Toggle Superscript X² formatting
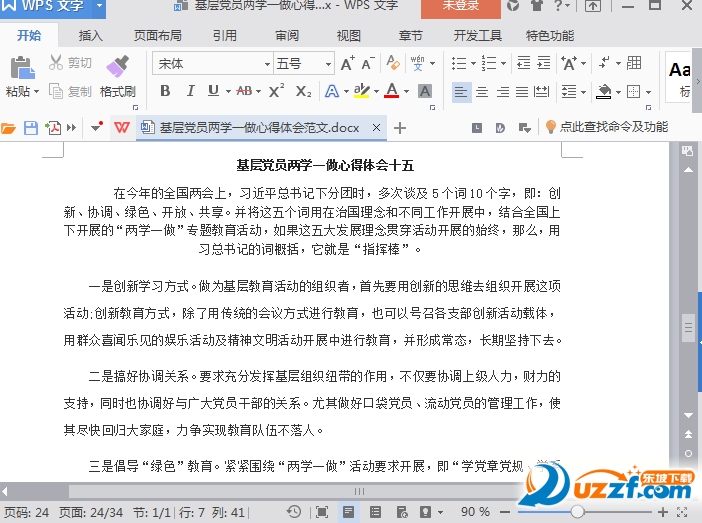Screen dimensions: 702x523 (x=277, y=91)
